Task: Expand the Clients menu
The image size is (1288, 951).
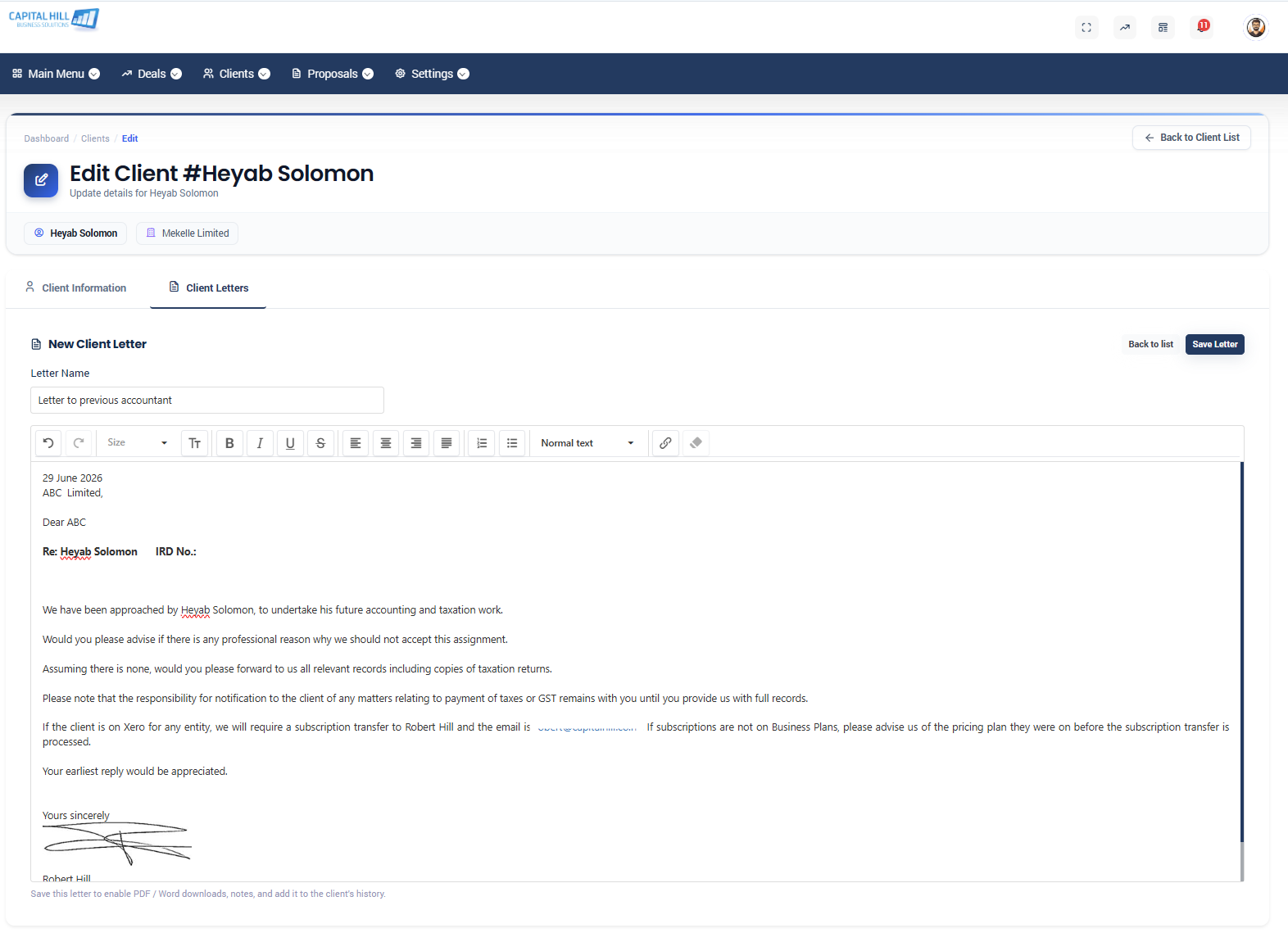Action: tap(237, 74)
